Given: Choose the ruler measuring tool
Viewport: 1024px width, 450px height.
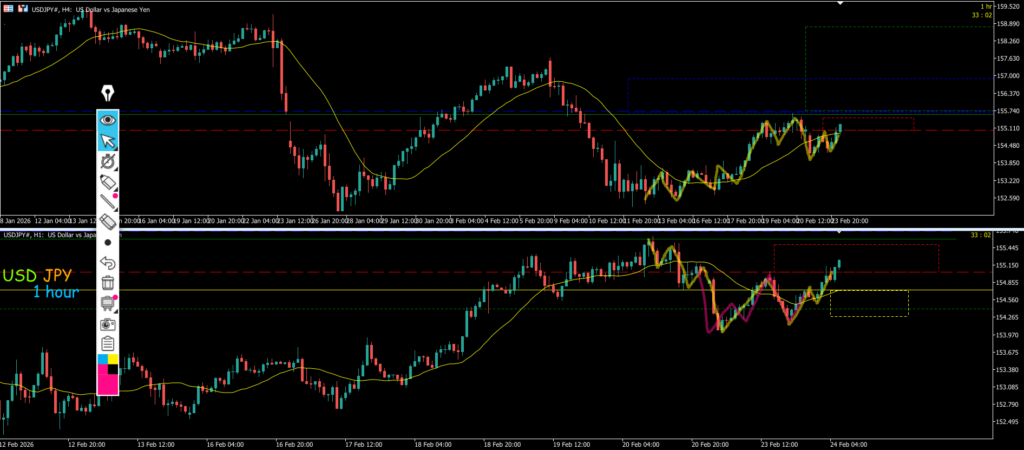Looking at the screenshot, I should 108,202.
